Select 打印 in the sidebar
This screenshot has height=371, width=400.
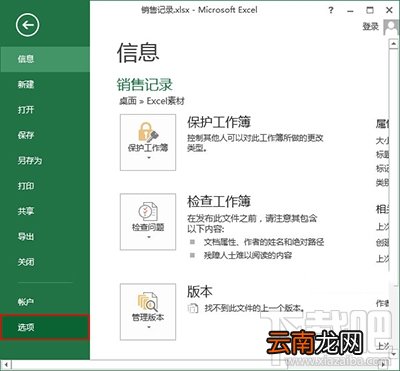tap(45, 186)
